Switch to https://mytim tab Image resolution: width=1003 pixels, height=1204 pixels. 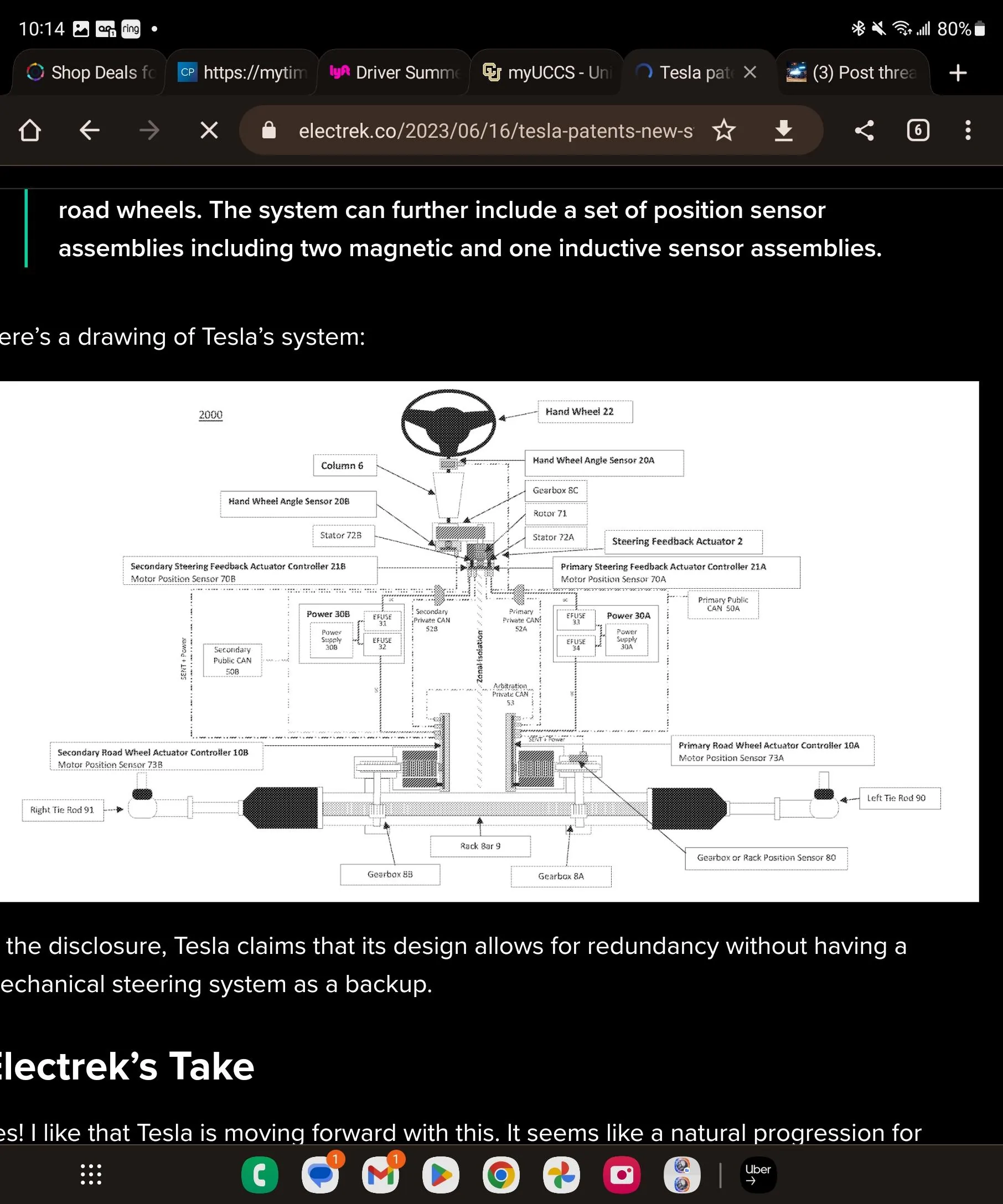242,72
